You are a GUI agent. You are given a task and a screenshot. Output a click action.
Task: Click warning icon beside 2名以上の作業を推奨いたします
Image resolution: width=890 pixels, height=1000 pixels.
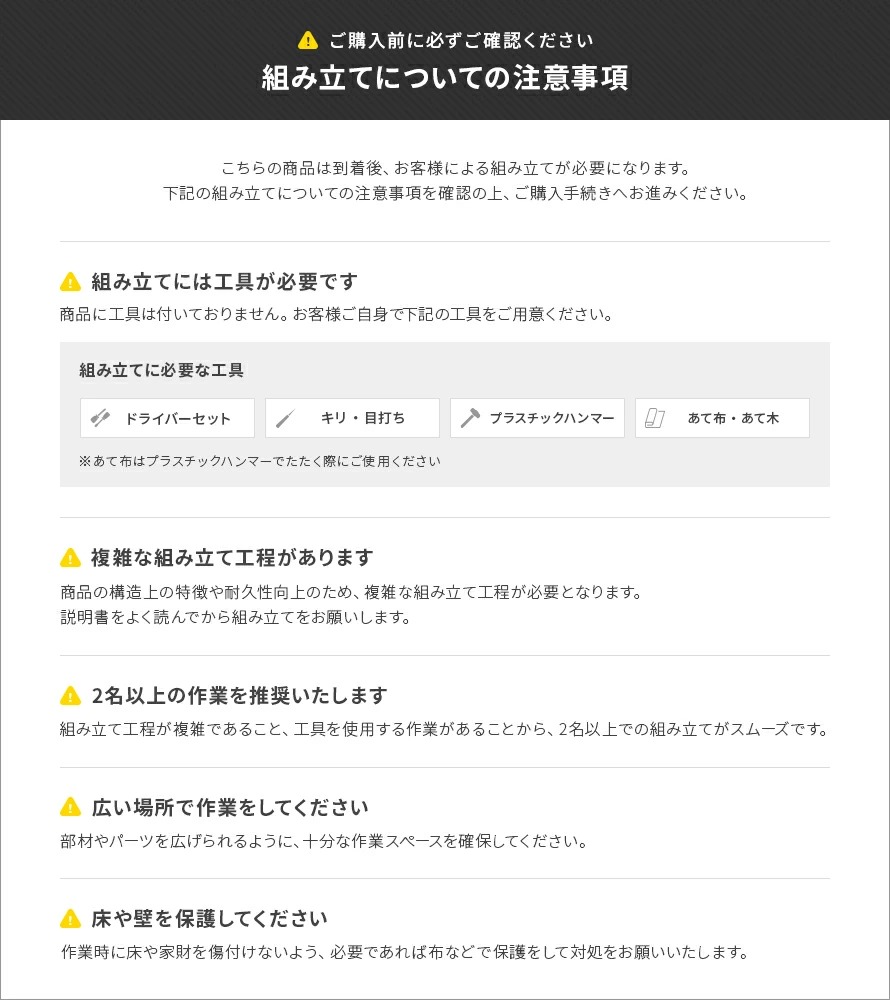pyautogui.click(x=70, y=696)
